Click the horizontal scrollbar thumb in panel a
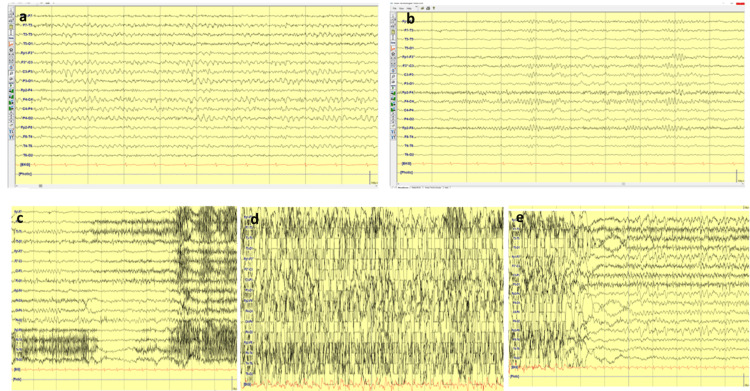Image resolution: width=750 pixels, height=391 pixels. [x=41, y=186]
